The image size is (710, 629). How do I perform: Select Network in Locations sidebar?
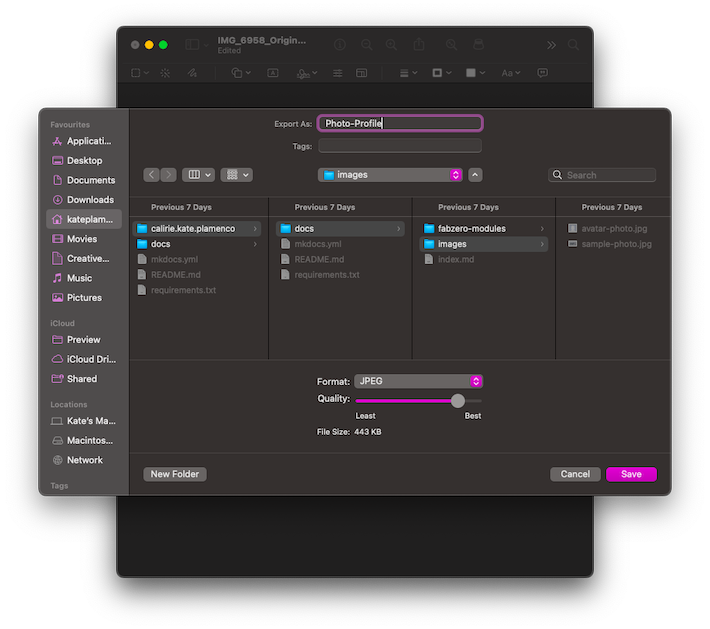(x=85, y=460)
